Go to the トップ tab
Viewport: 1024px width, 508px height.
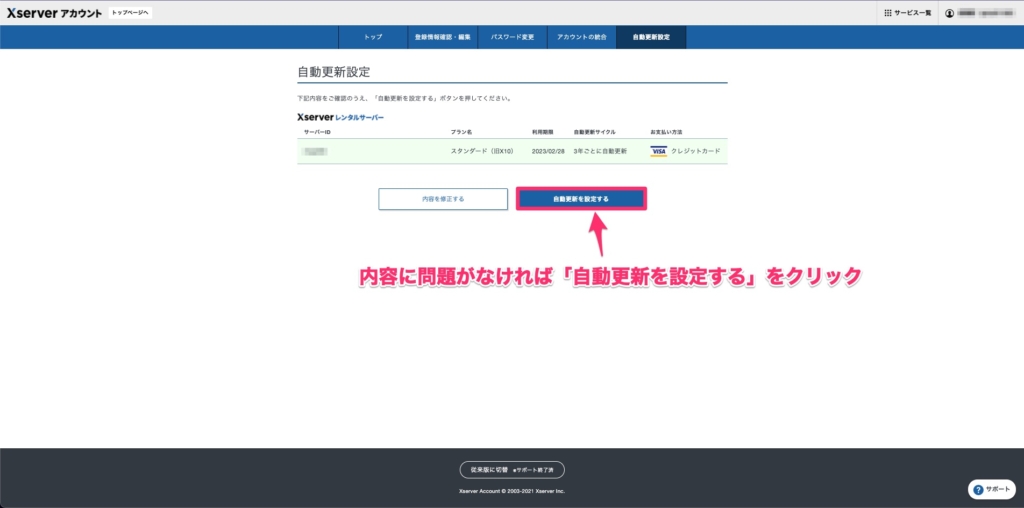click(x=373, y=37)
